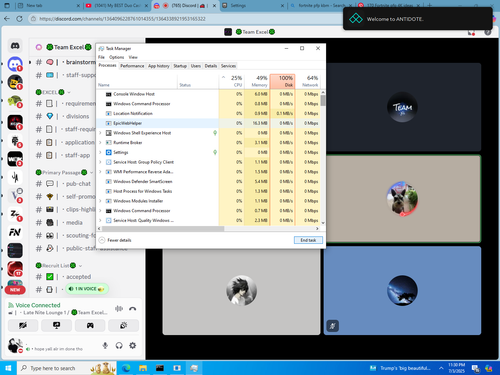Open Team Excel server header menu
500x375 pixels.
(69, 47)
